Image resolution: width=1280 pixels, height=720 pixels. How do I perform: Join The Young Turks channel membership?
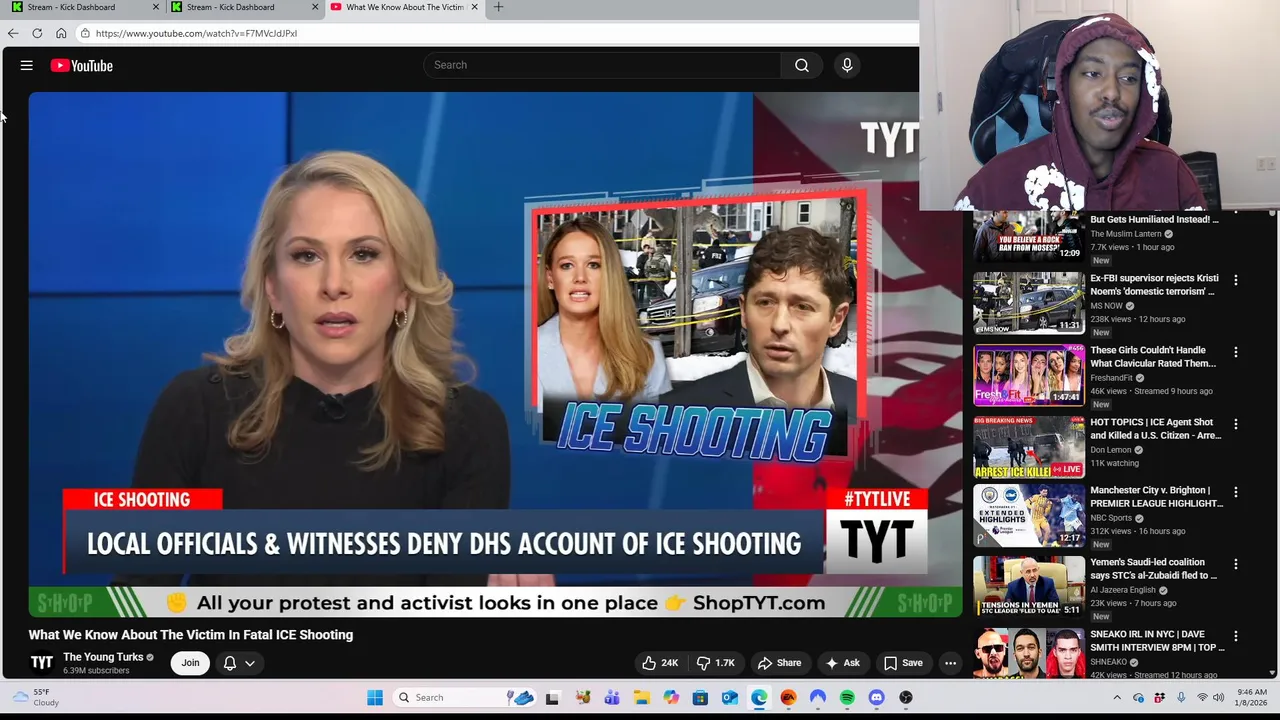tap(190, 663)
